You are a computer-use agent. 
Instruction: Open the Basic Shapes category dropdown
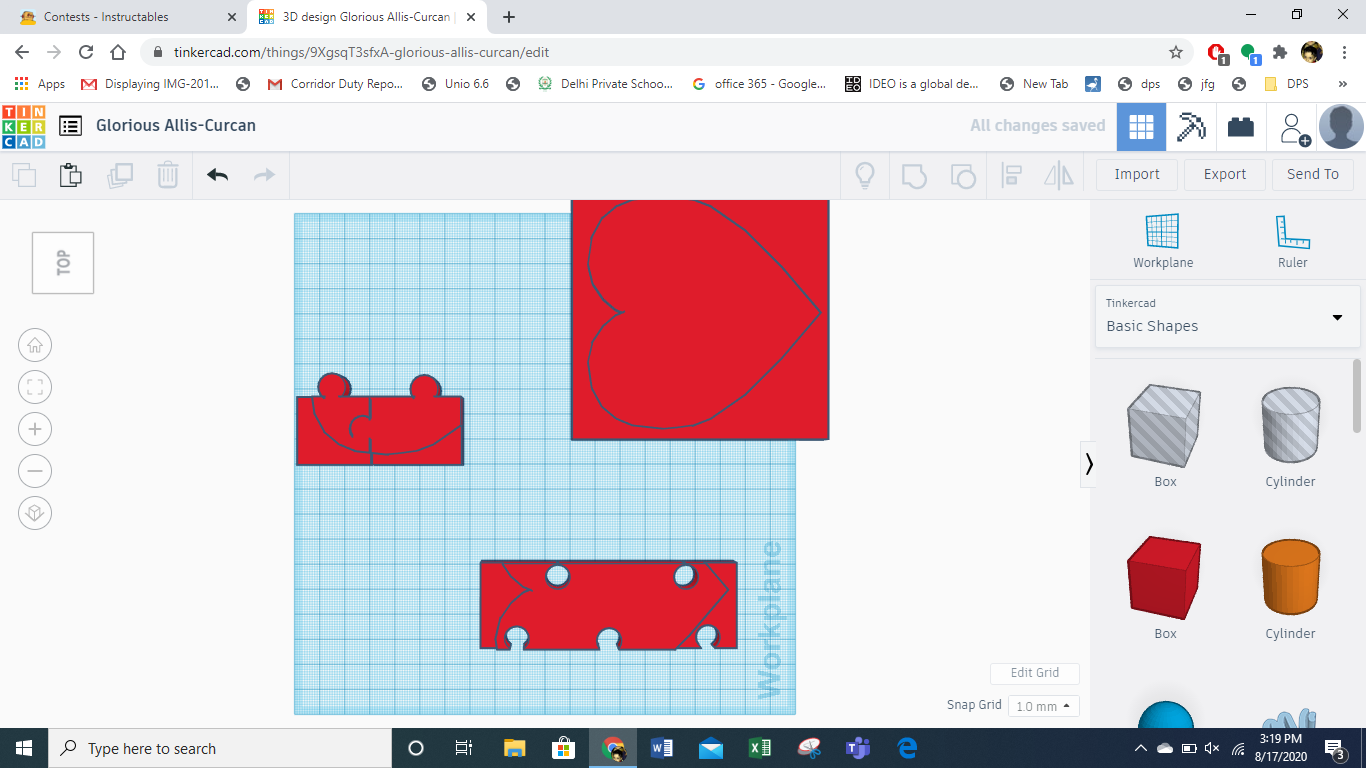point(1228,316)
